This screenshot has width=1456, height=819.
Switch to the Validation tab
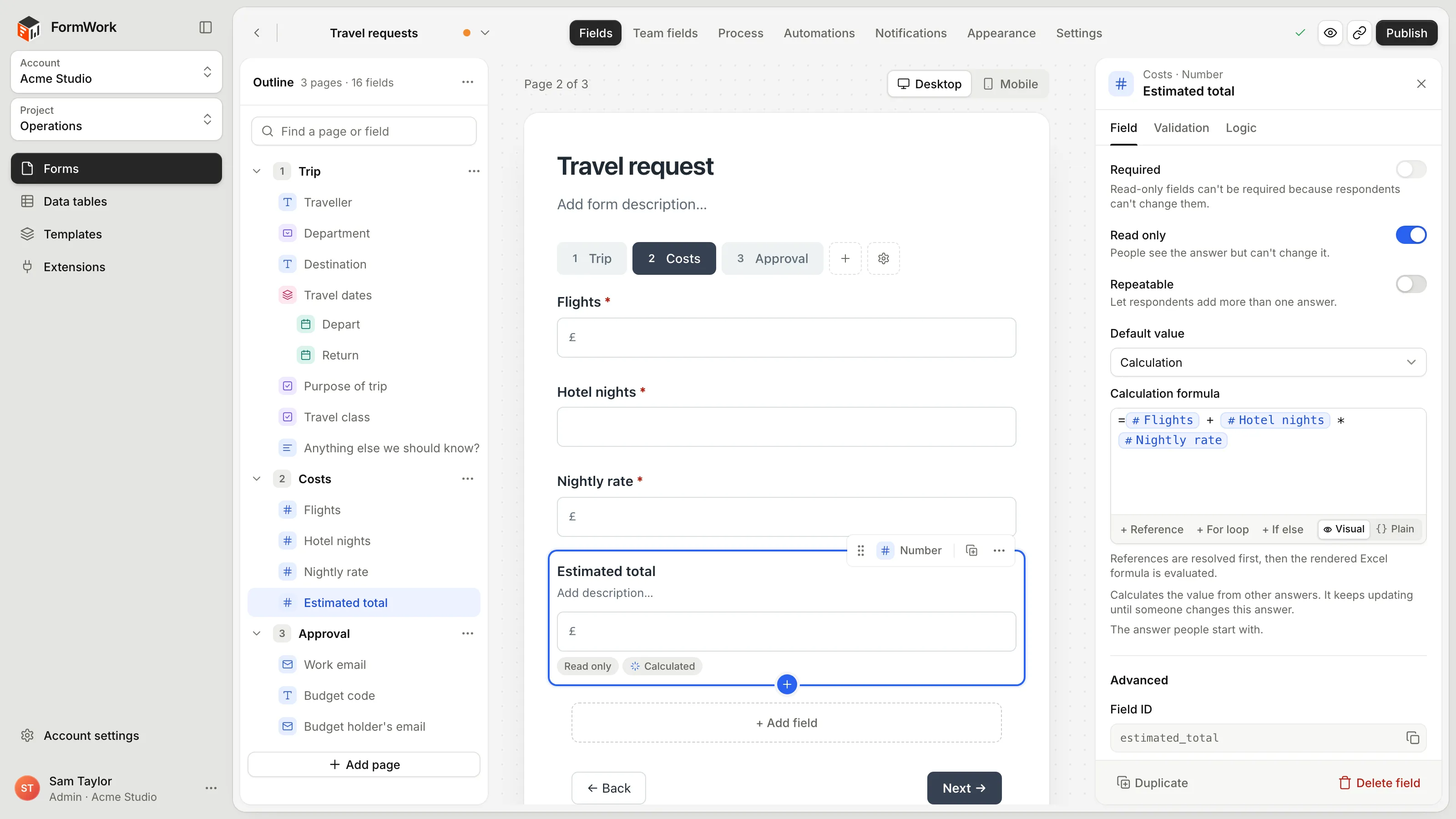pos(1181,128)
